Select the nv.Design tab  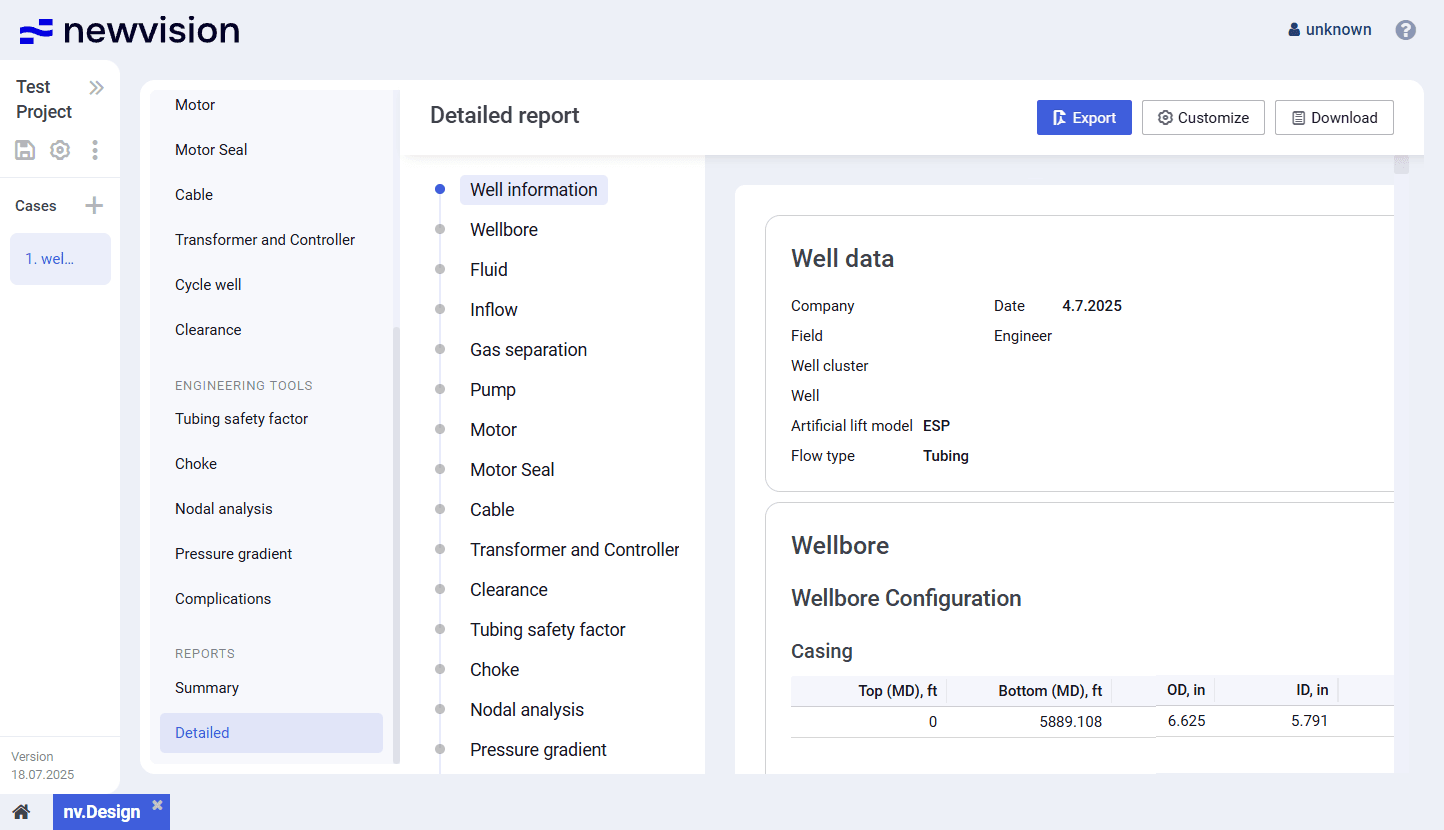tap(101, 812)
